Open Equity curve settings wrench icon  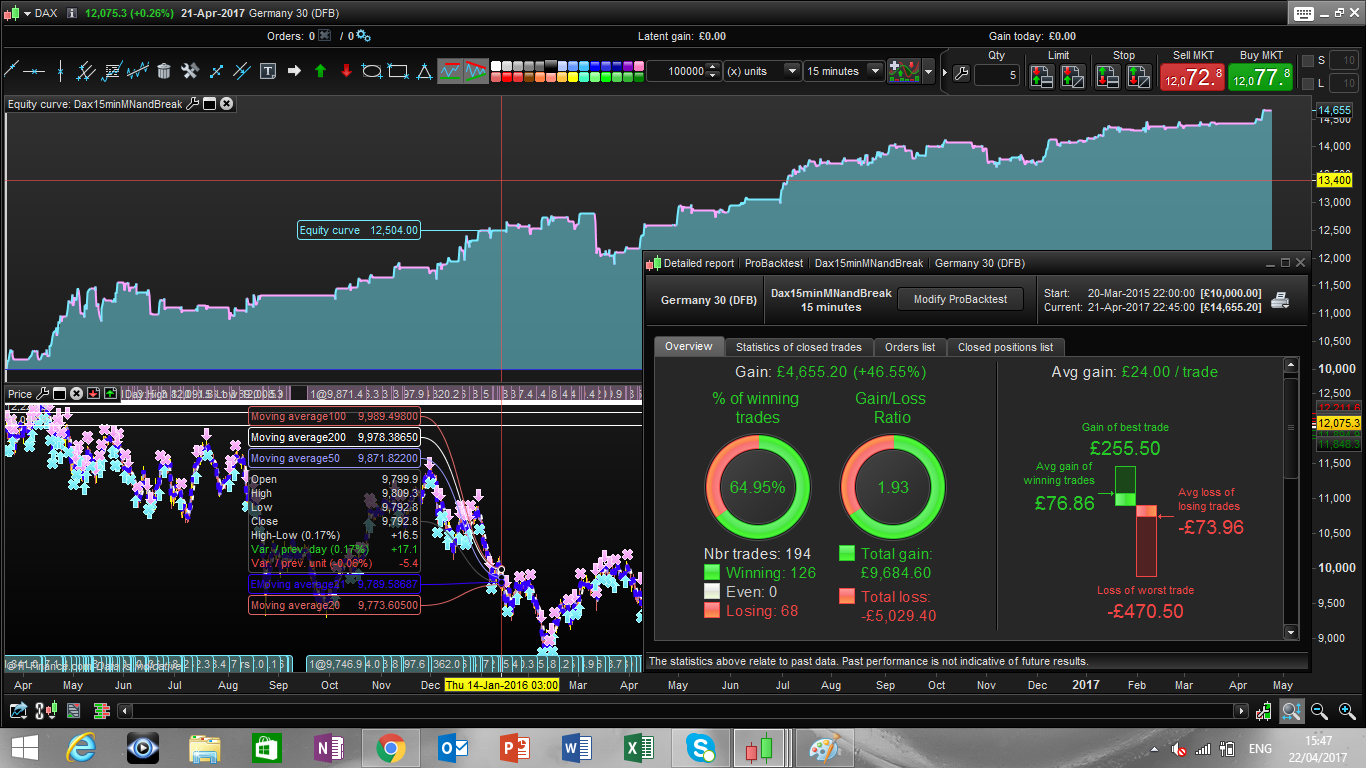coord(193,104)
